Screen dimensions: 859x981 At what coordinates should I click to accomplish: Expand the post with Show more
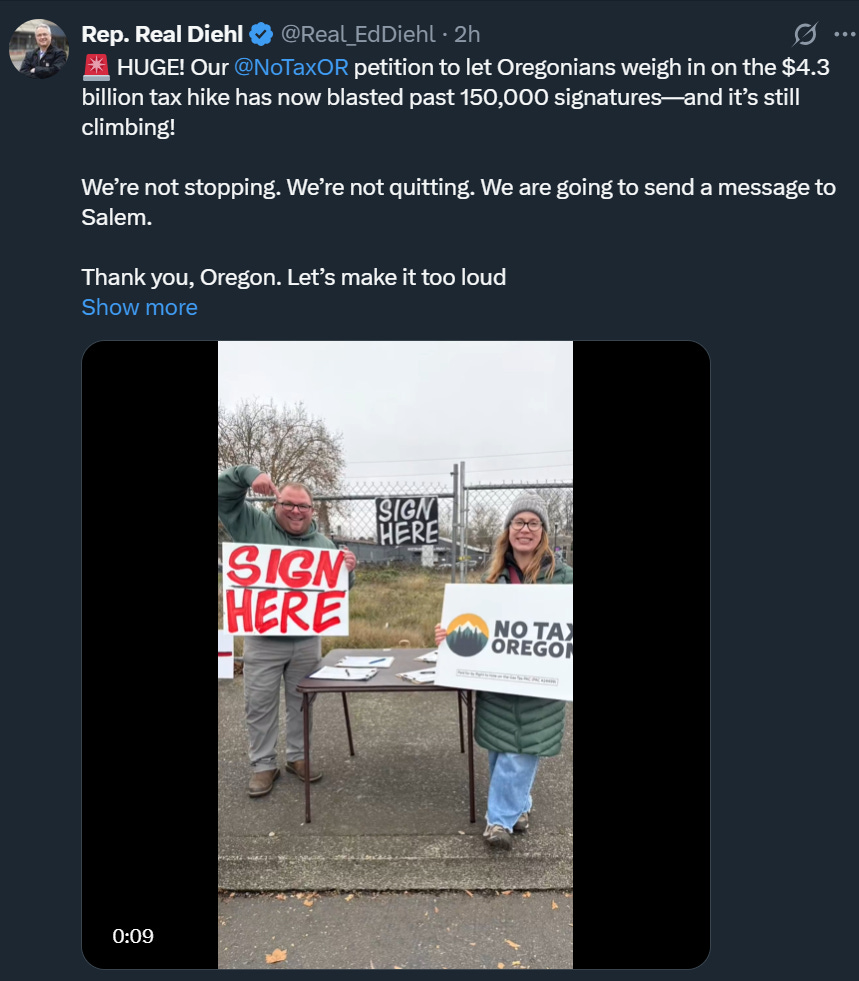click(x=140, y=307)
